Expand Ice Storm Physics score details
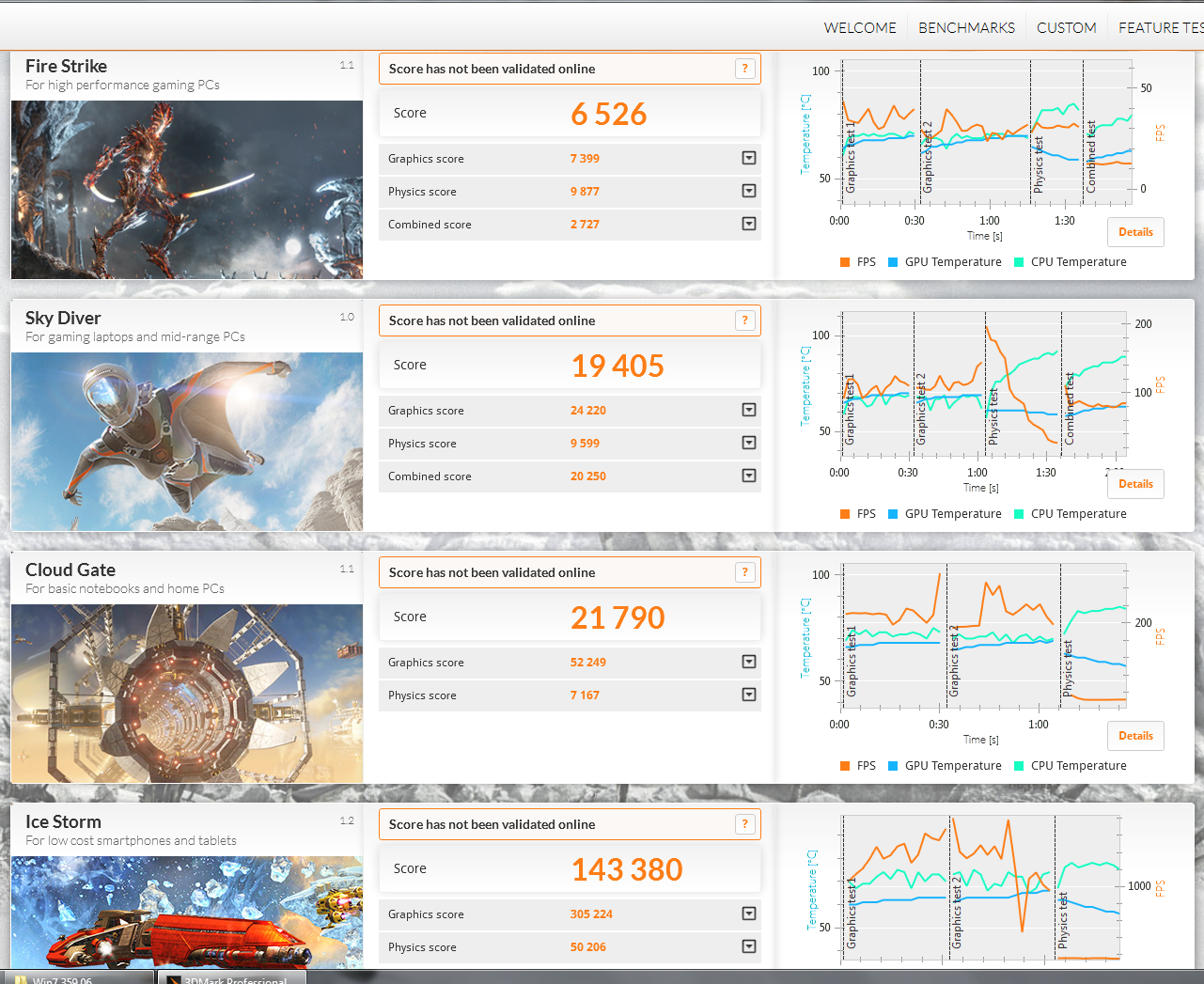Screen dimensions: 1204x984 [x=749, y=946]
